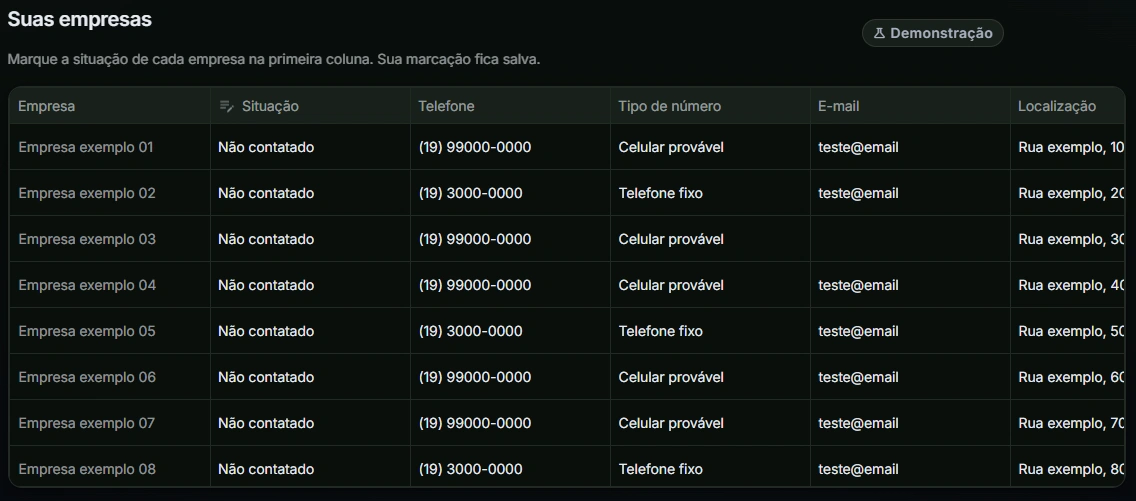The image size is (1136, 501).
Task: Select the Empresa column header
Action: tap(46, 106)
